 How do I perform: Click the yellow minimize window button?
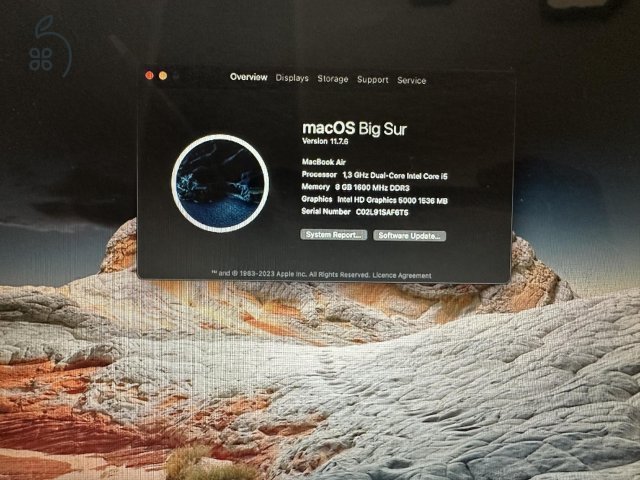coord(163,76)
